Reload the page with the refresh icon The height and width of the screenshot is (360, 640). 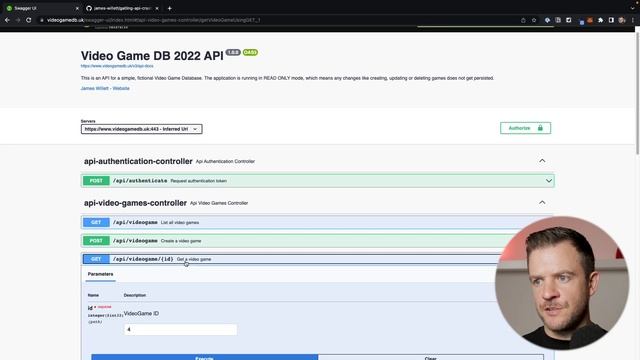[x=29, y=20]
